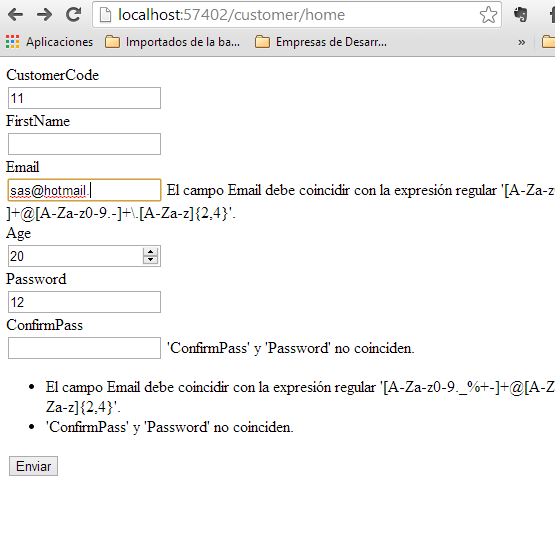Go back to the previous page
Viewport: 555px width, 539px height.
15,15
